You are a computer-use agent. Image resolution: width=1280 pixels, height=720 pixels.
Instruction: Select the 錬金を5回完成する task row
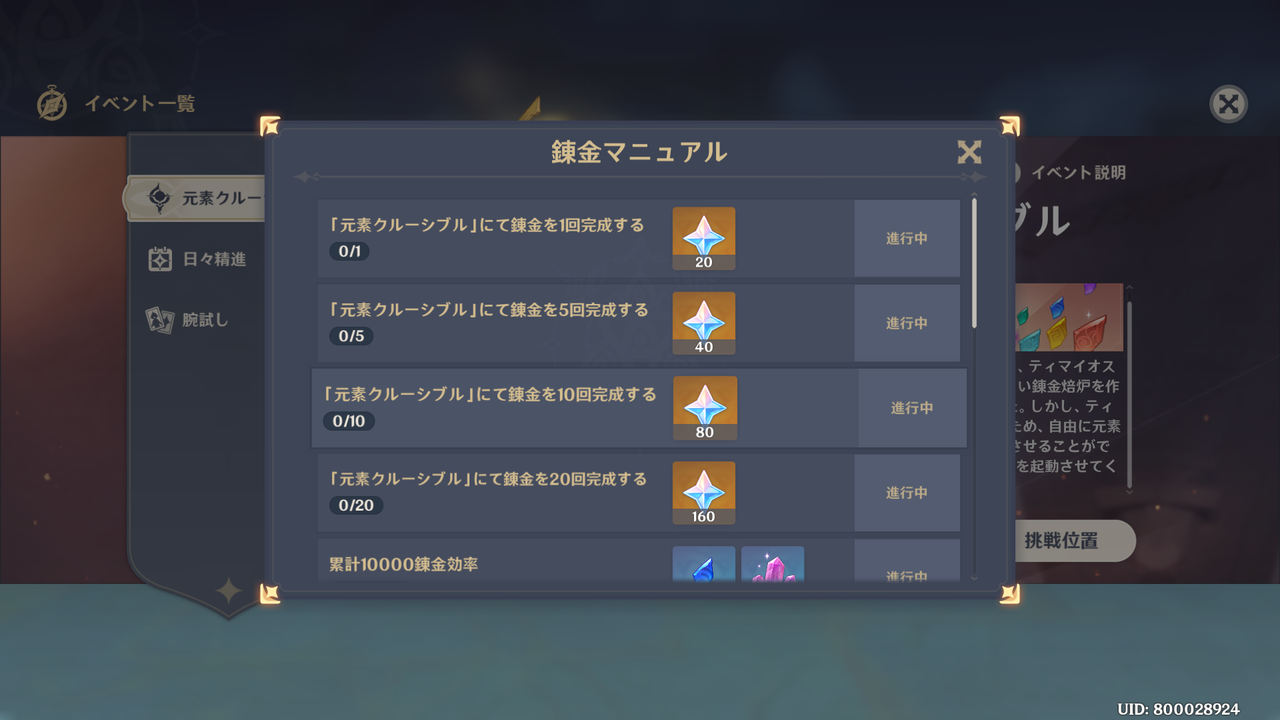pyautogui.click(x=638, y=323)
